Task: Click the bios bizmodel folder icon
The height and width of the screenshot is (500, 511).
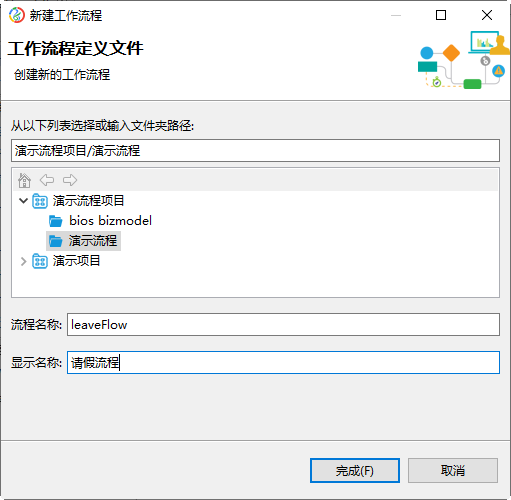Action: (55, 221)
